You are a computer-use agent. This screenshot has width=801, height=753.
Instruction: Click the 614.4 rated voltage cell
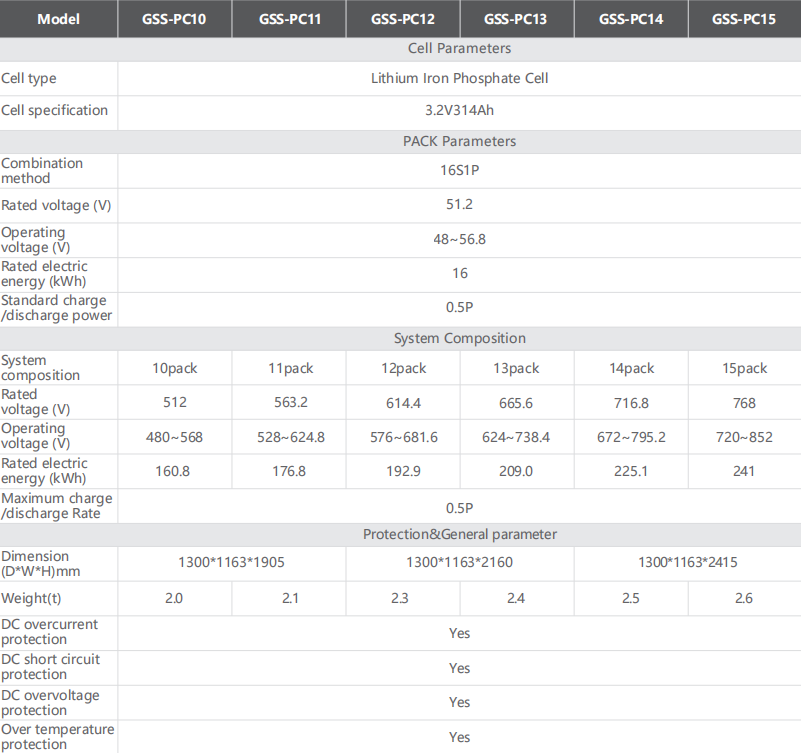point(403,403)
